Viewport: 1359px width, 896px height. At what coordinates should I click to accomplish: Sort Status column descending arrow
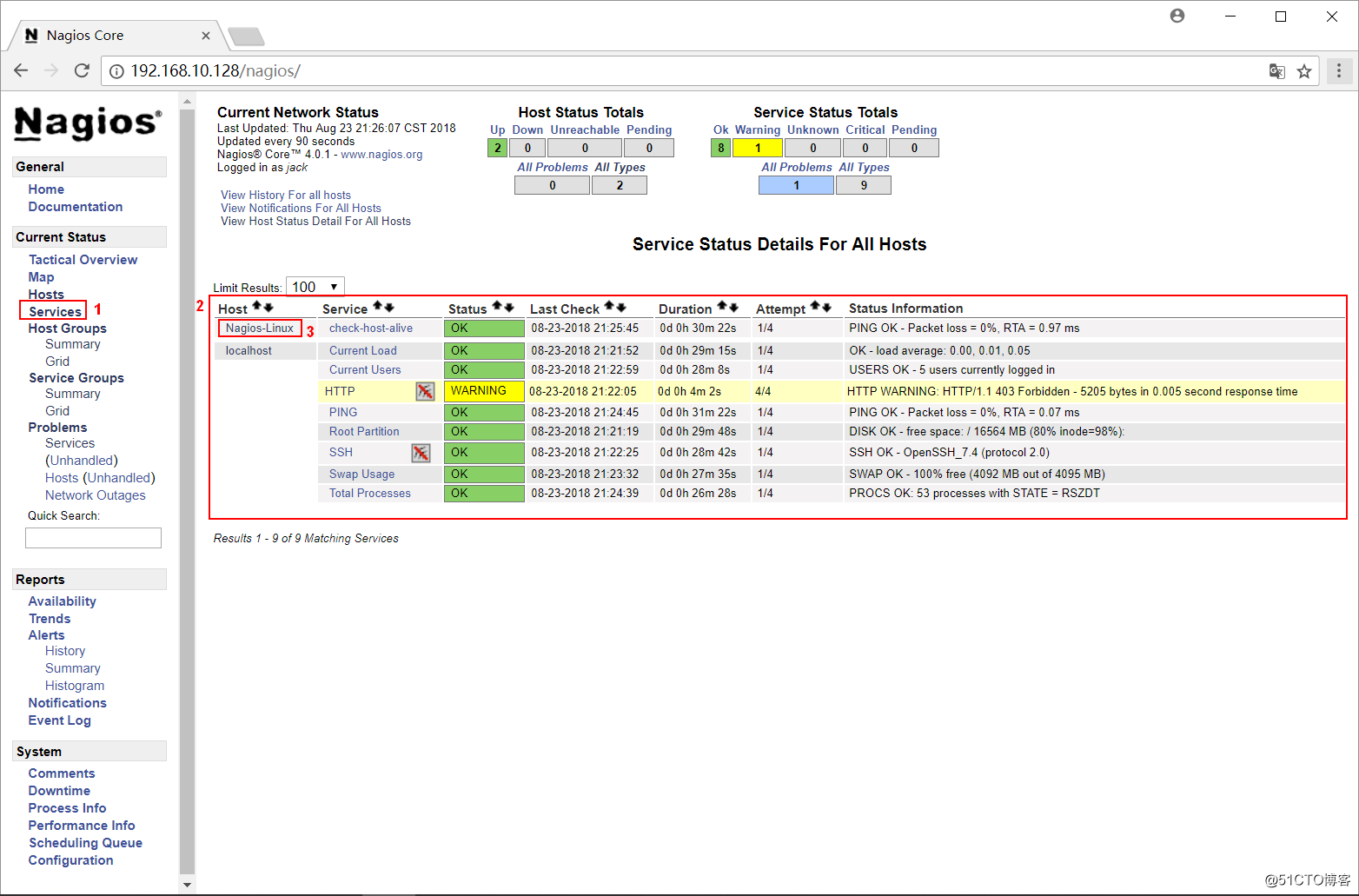pyautogui.click(x=508, y=307)
